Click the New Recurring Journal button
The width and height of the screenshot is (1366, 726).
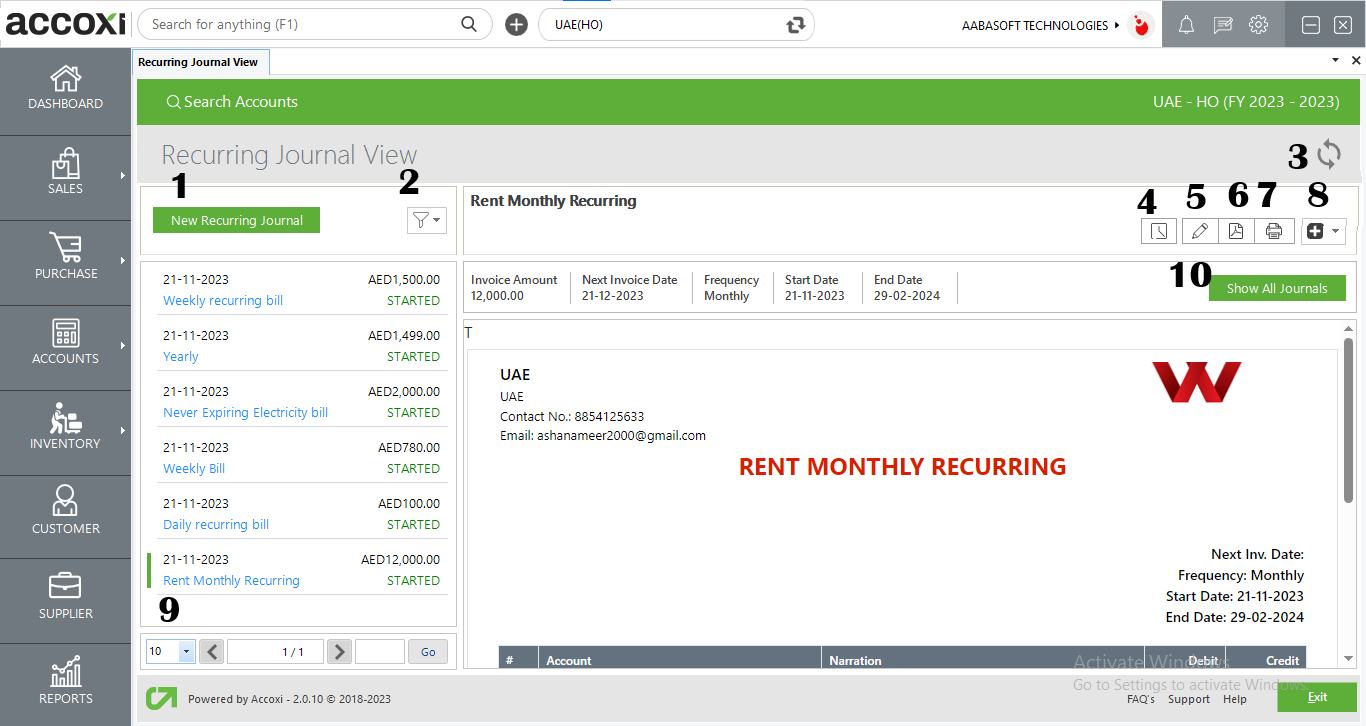[236, 220]
